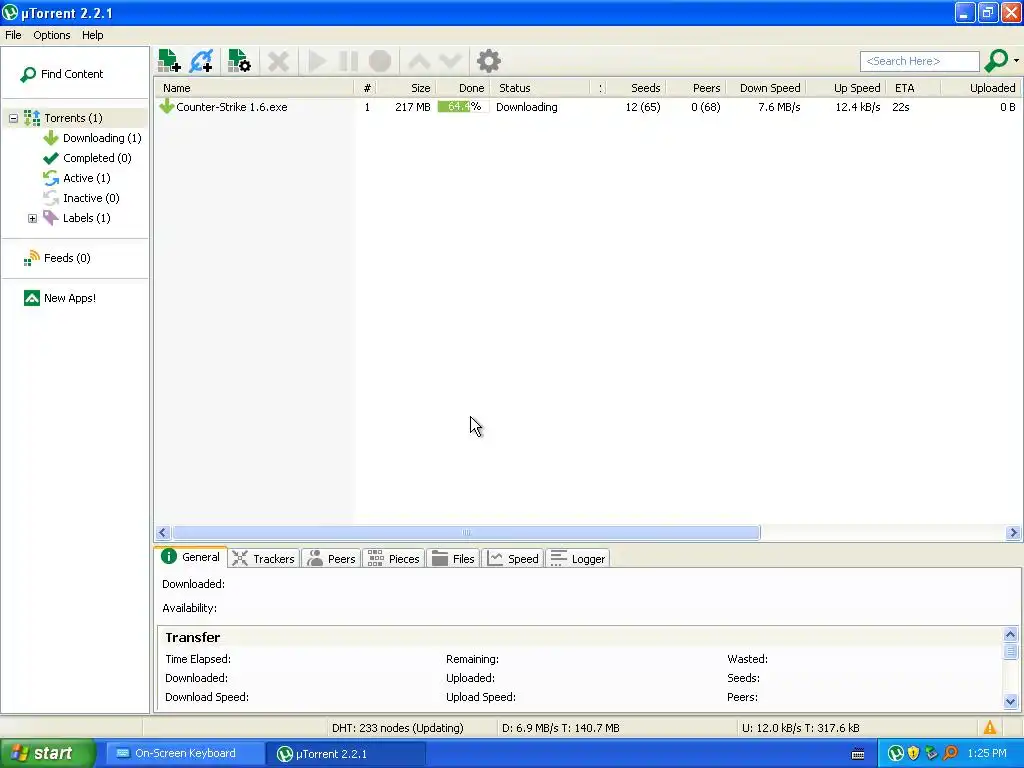Click the status bar warning icon
1024x768 pixels.
990,728
